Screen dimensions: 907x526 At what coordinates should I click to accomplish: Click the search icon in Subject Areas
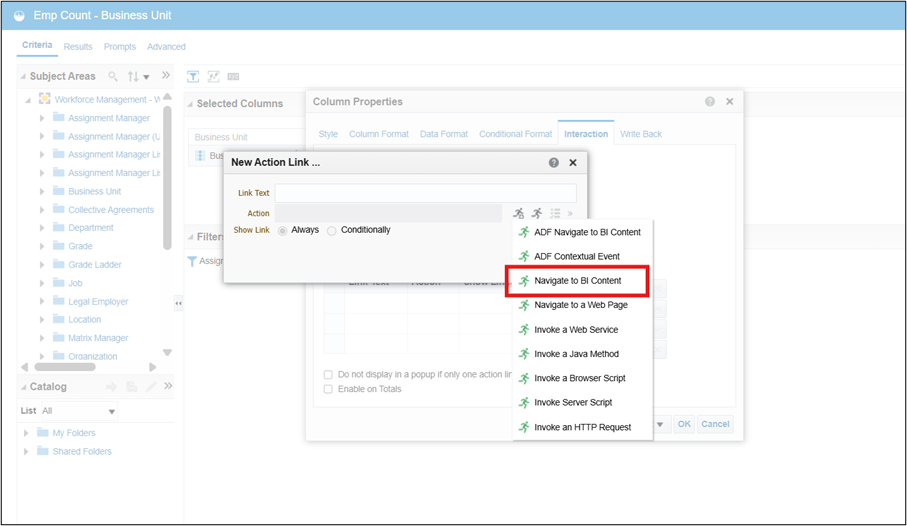[x=113, y=76]
